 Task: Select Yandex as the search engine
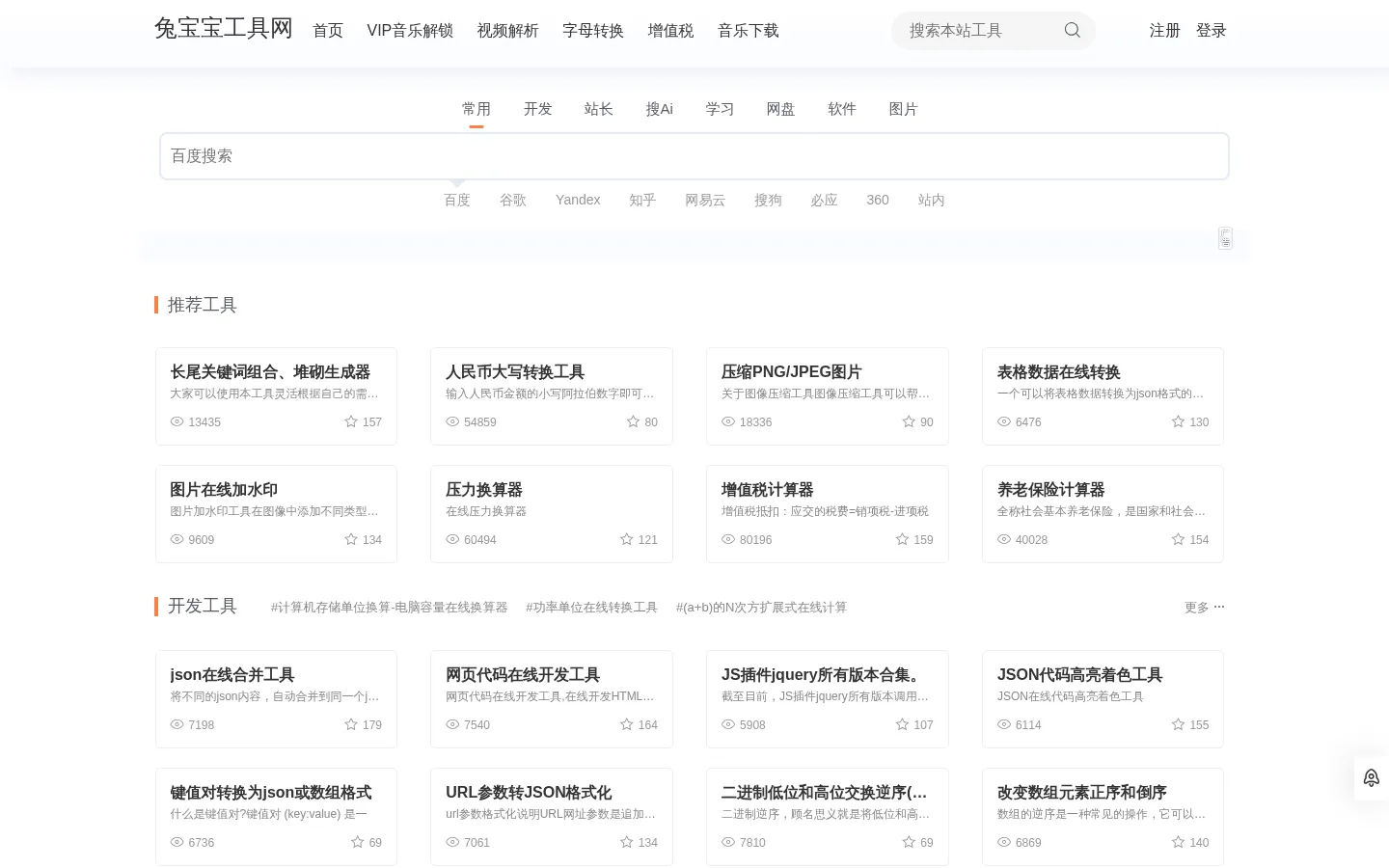[578, 200]
